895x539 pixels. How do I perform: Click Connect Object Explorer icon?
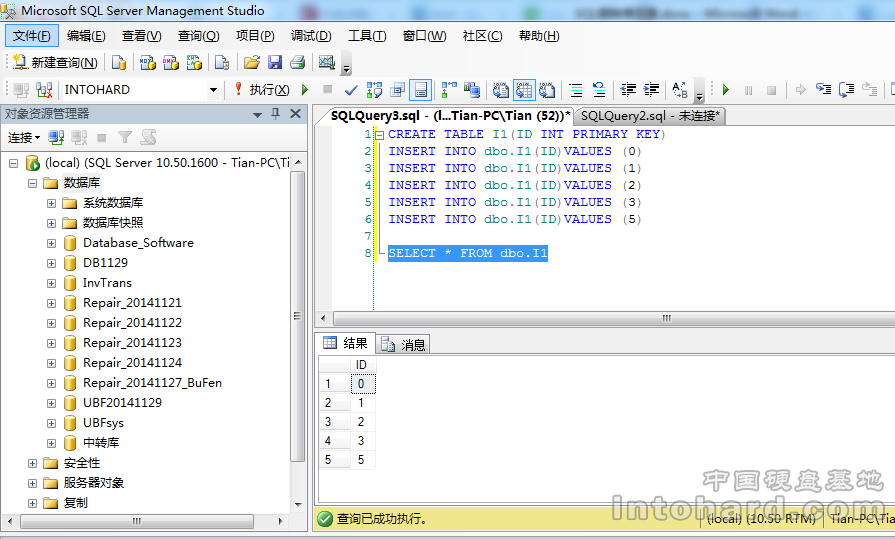click(x=57, y=137)
